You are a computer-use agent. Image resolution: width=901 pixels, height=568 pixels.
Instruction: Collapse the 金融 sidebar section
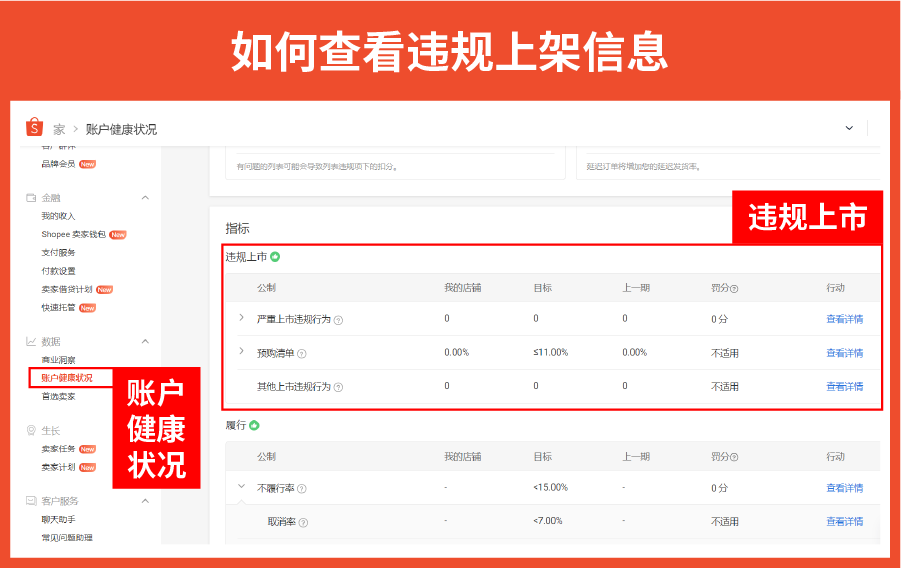[x=145, y=198]
